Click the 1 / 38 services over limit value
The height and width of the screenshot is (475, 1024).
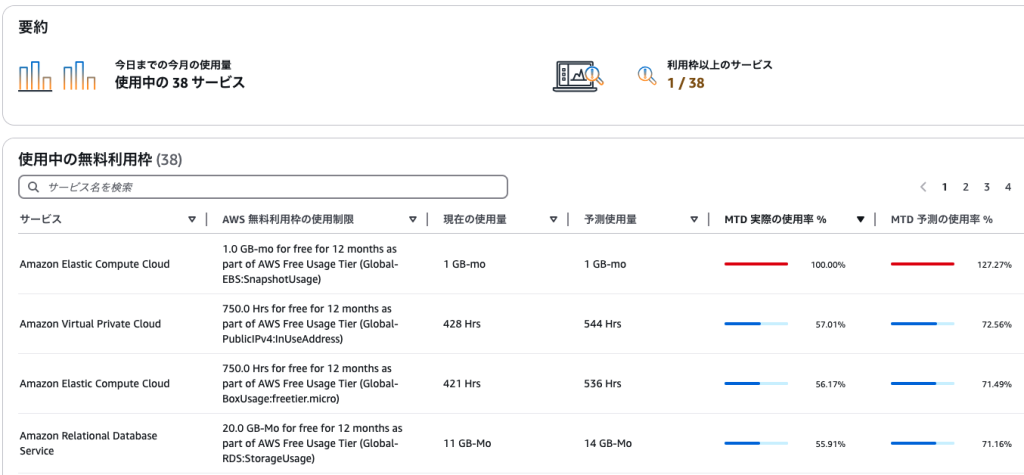click(686, 83)
